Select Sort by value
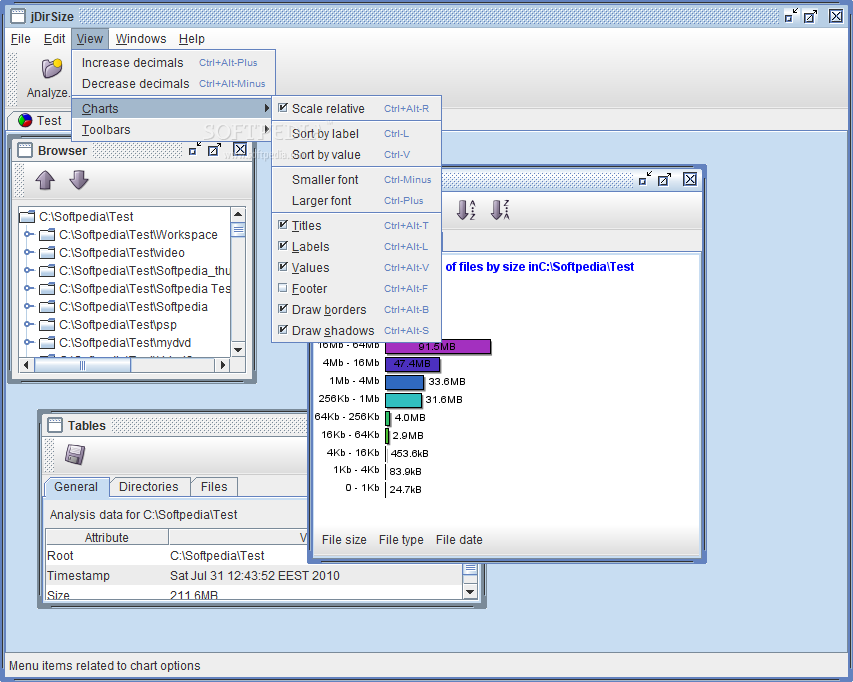Image resolution: width=853 pixels, height=682 pixels. pos(356,154)
